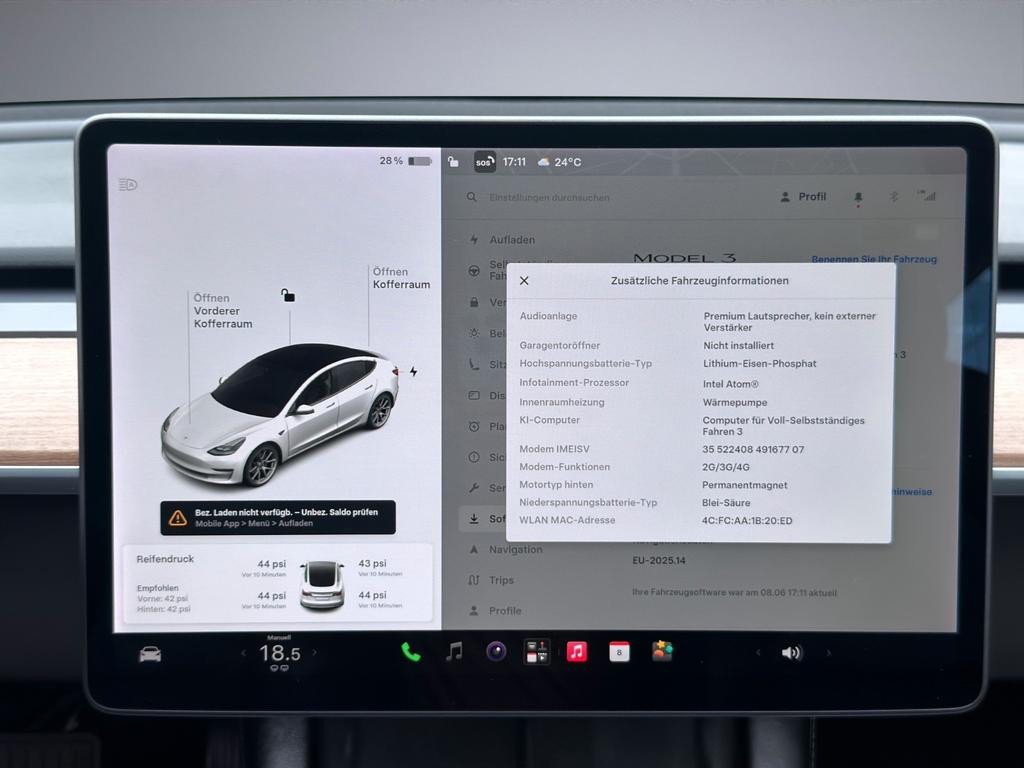This screenshot has width=1024, height=768.
Task: Tap the speaker volume icon
Action: coord(791,652)
